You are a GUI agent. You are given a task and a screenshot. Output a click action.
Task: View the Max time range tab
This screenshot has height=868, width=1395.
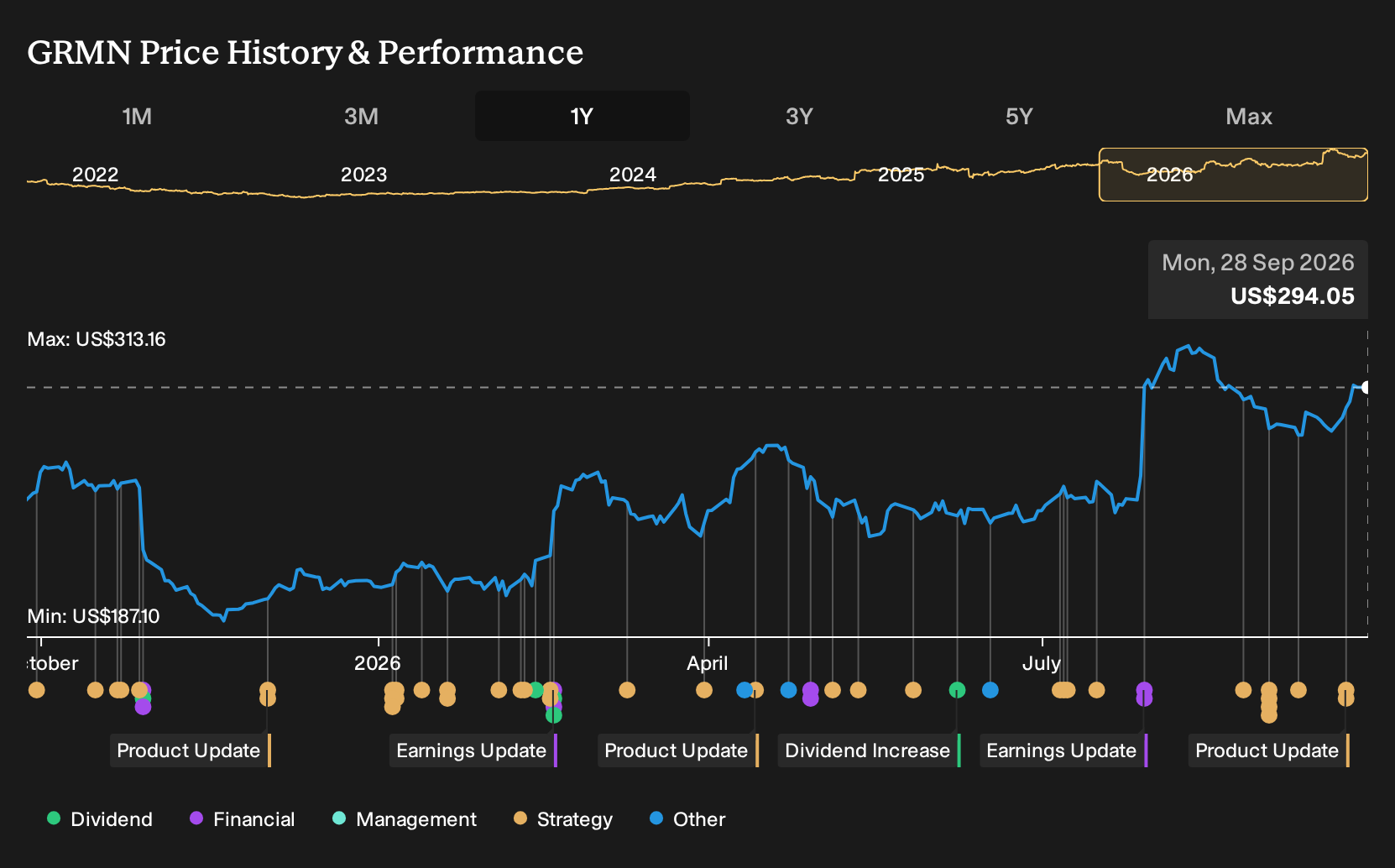tap(1249, 116)
